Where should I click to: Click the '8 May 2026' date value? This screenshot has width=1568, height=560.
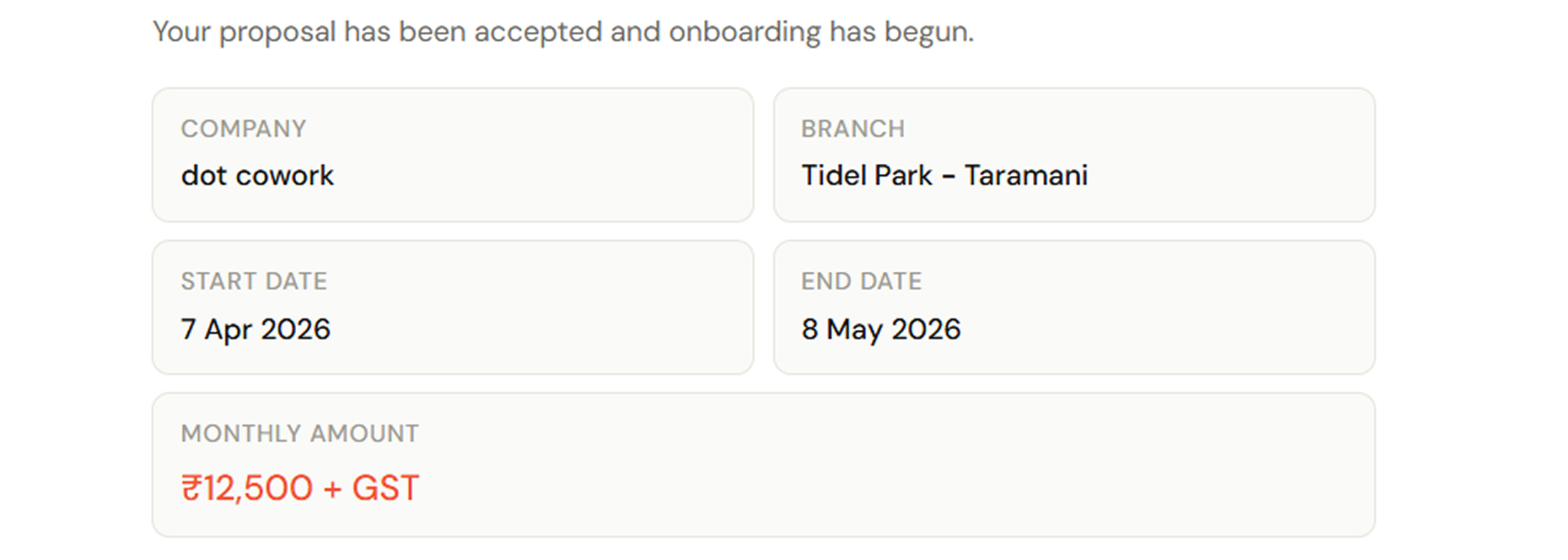pyautogui.click(x=881, y=330)
